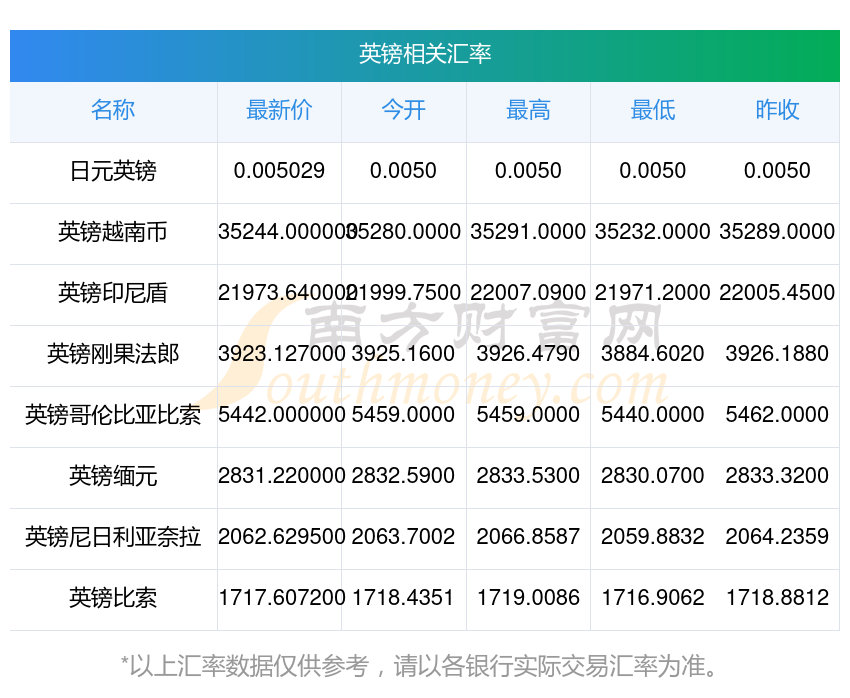Click low value 1716.9062
Viewport: 850px width, 698px height.
click(x=653, y=597)
